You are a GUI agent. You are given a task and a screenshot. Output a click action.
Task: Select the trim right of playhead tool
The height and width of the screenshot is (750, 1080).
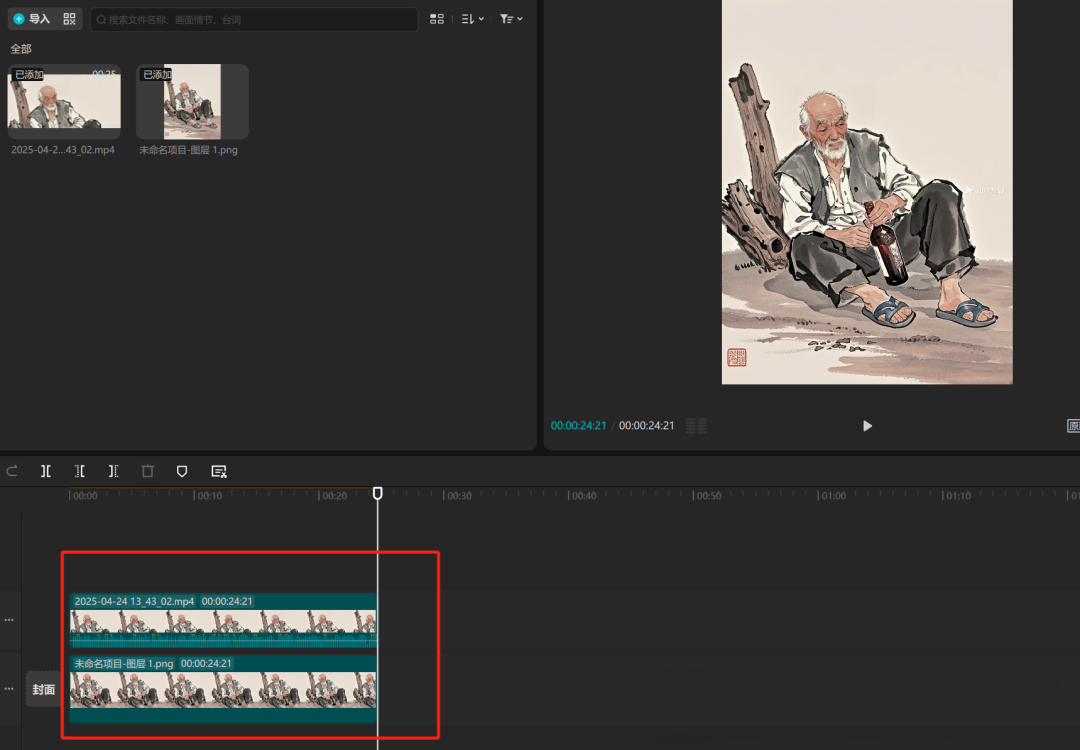click(x=114, y=471)
